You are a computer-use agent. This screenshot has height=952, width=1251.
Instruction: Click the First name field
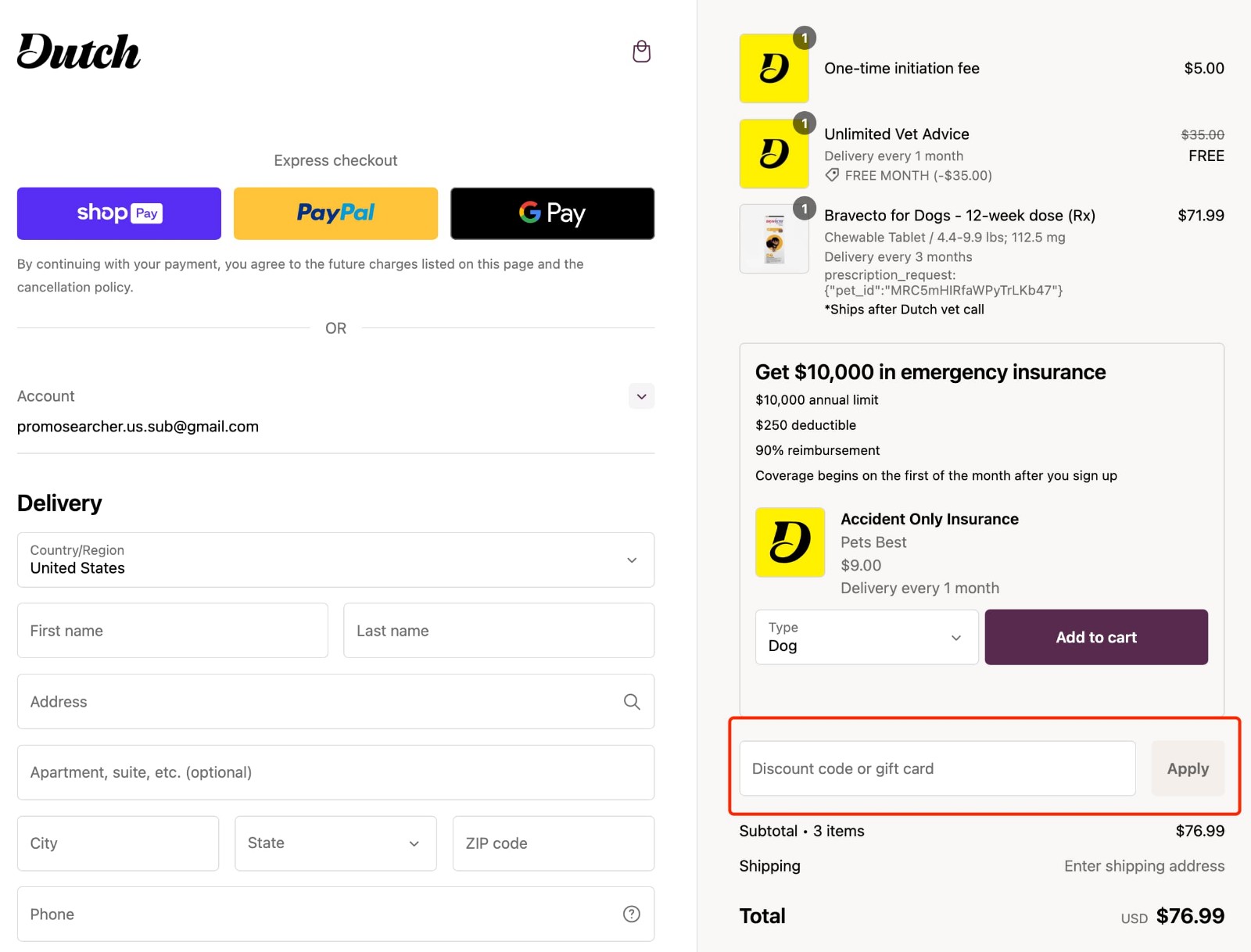(172, 630)
